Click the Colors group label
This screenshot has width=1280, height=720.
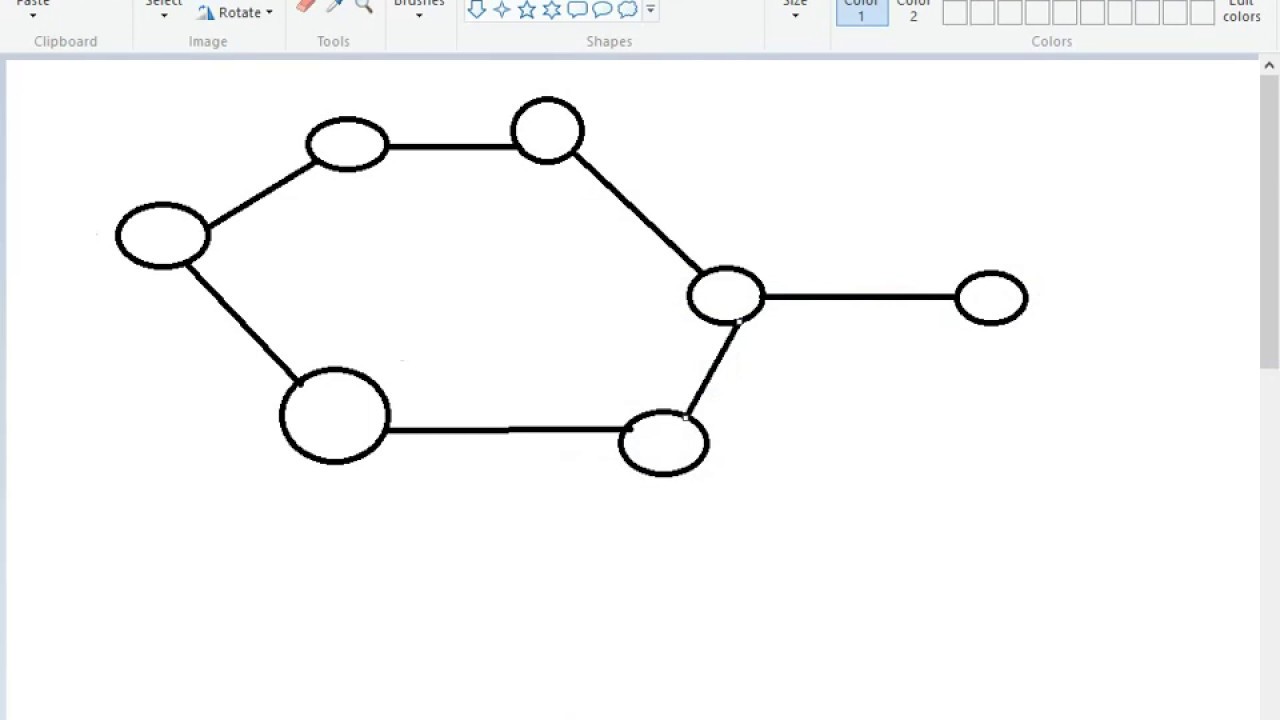point(1051,41)
